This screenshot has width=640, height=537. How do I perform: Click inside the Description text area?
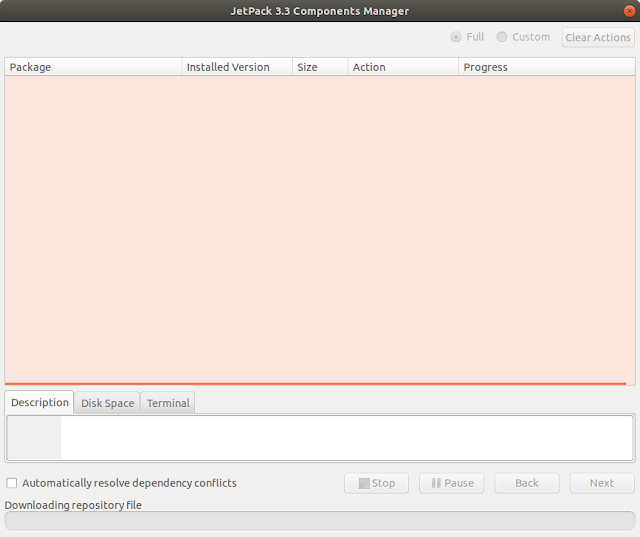320,437
